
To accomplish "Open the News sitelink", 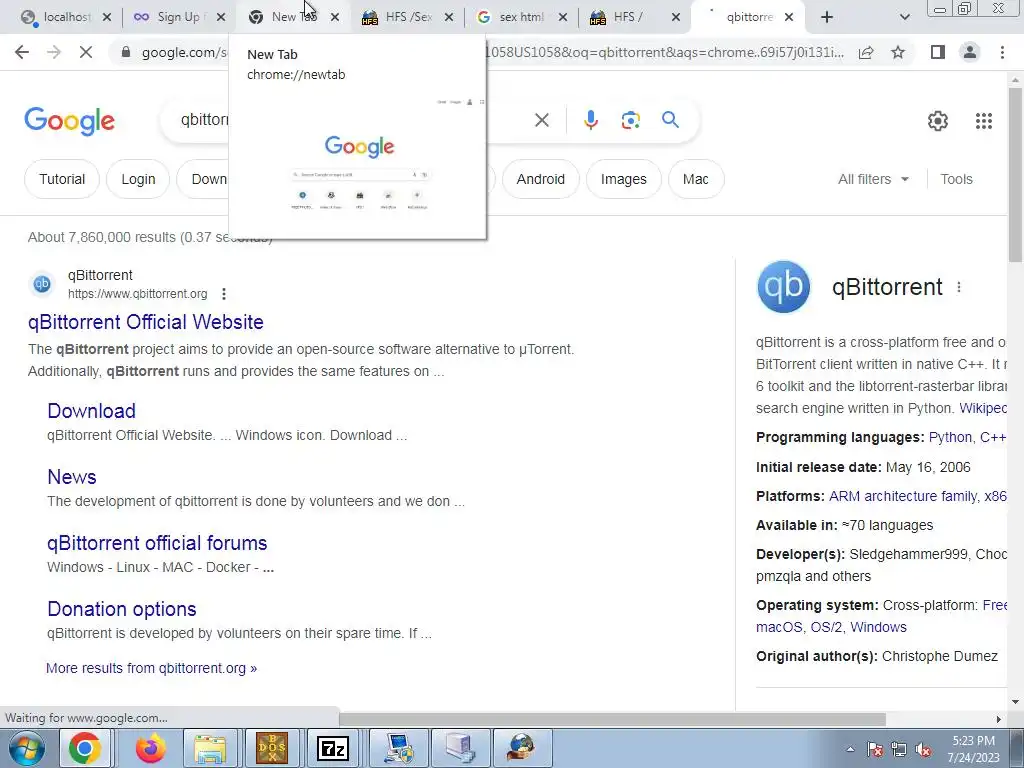I will click(x=72, y=477).
